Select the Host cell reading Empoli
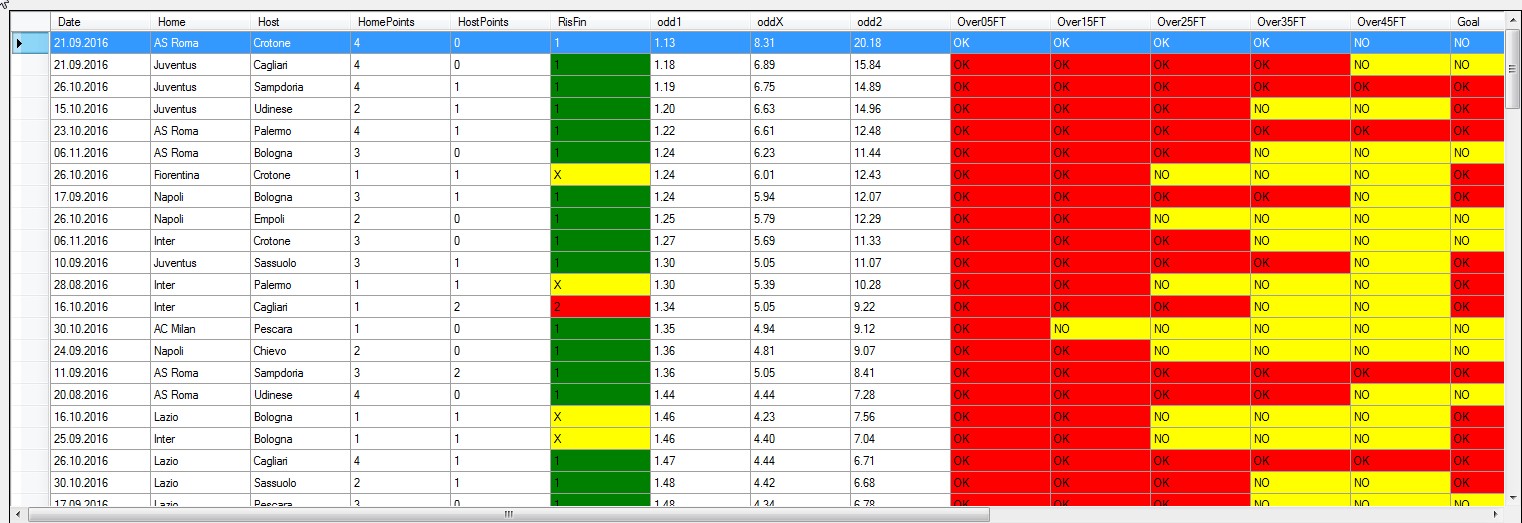The height and width of the screenshot is (523, 1522). (300, 219)
